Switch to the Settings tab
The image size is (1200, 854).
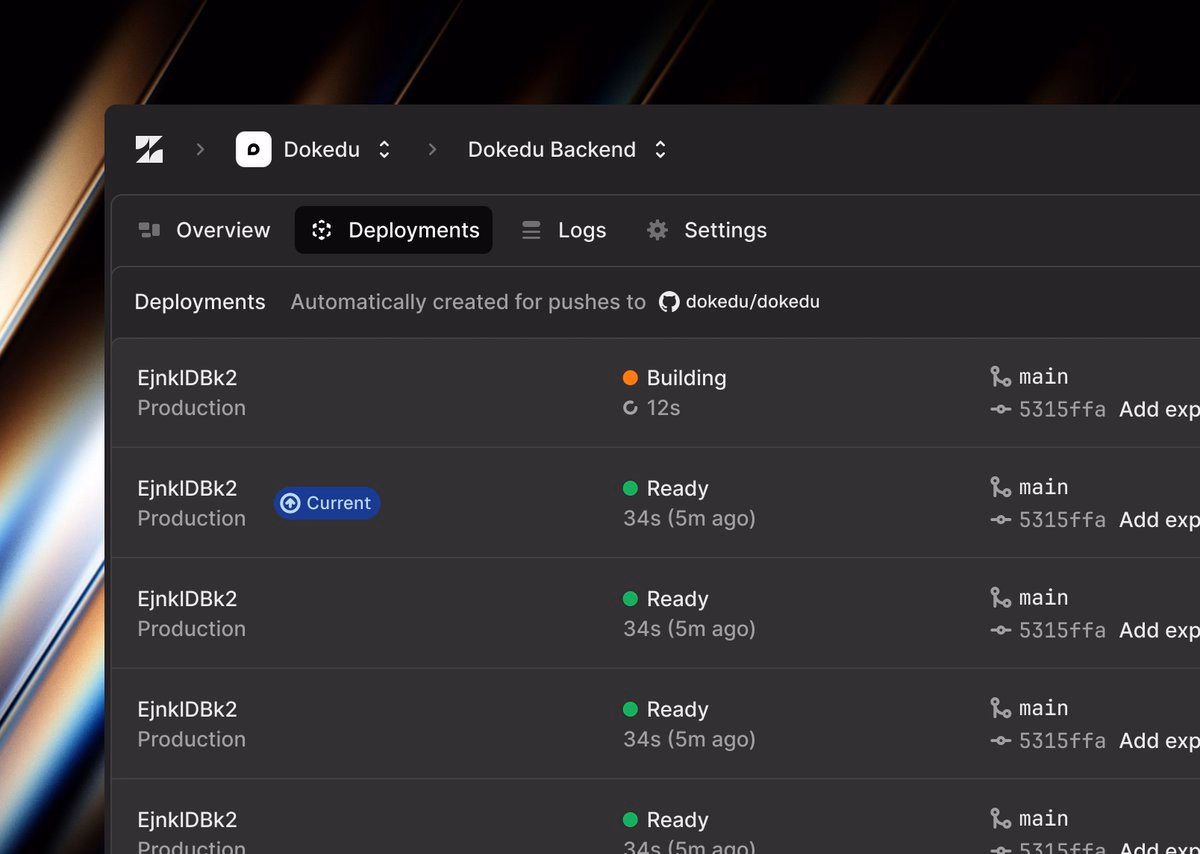coord(707,230)
